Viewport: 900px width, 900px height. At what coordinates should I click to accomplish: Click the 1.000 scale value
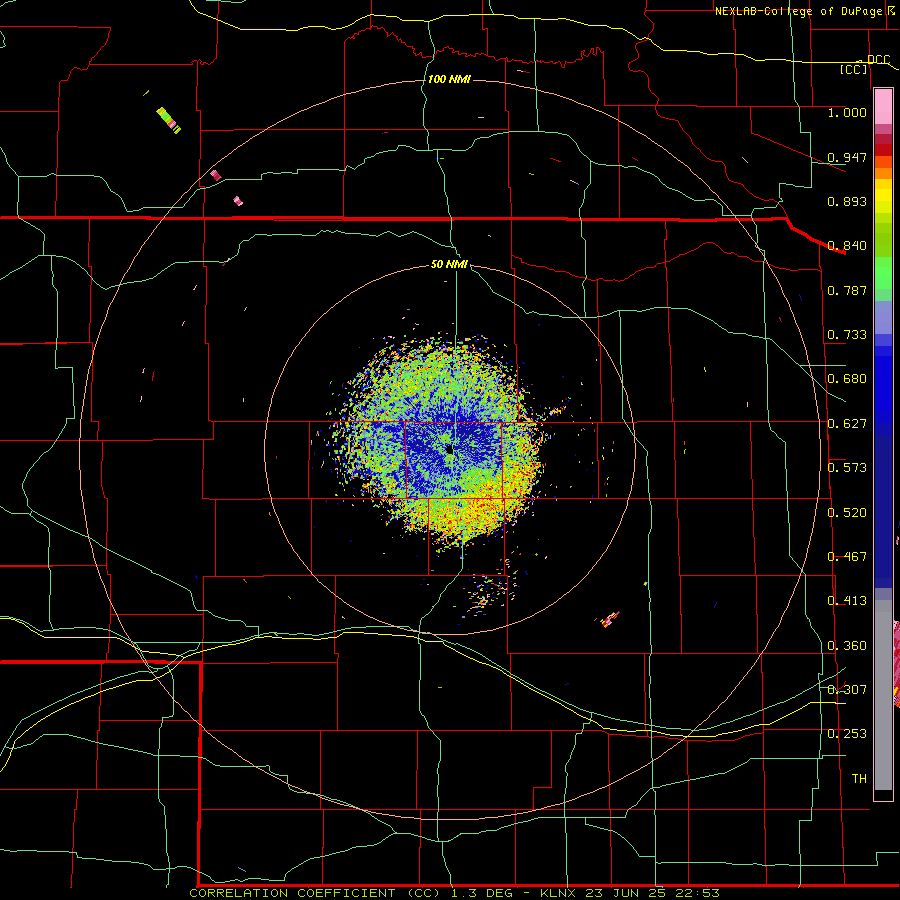[847, 112]
